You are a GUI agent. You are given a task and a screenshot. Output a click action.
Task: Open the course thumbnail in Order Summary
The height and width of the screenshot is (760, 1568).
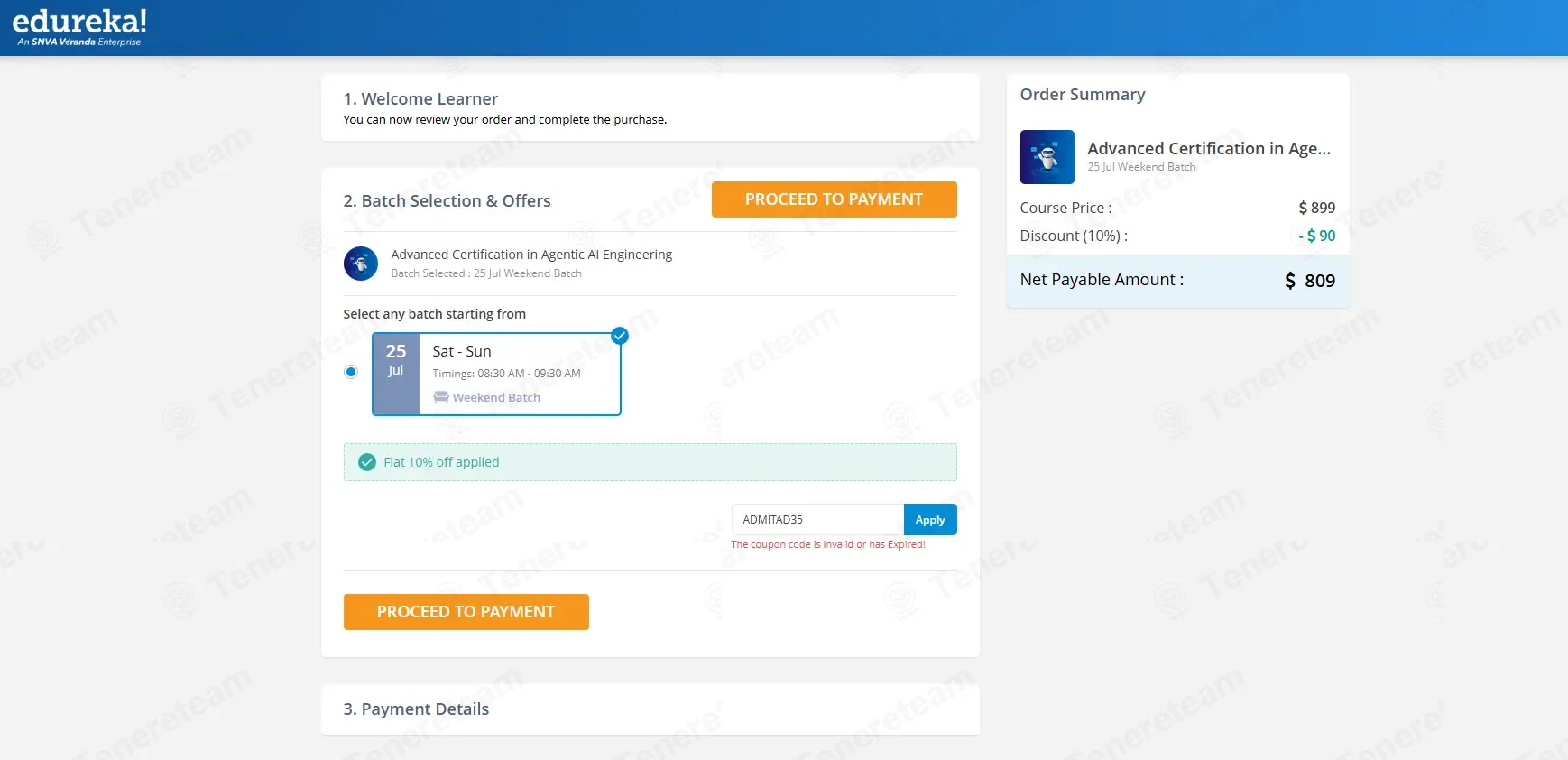(1047, 157)
